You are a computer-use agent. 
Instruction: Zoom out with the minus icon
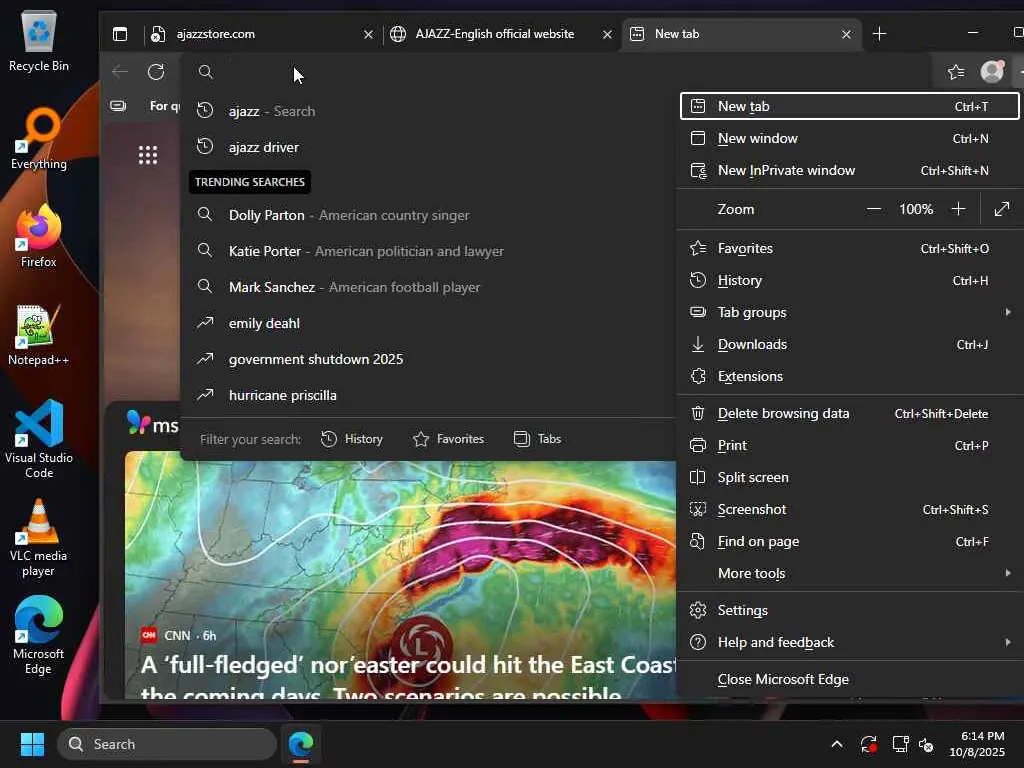tap(874, 209)
